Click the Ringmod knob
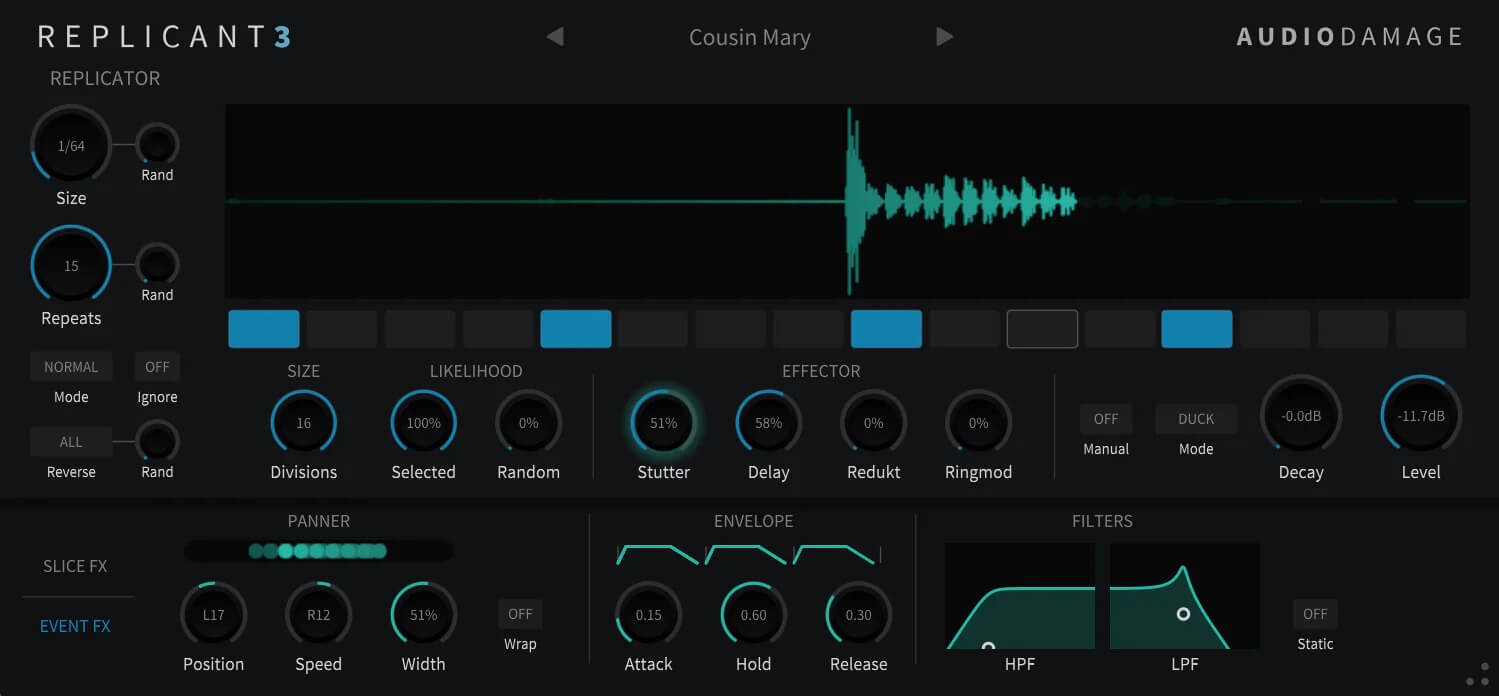The width and height of the screenshot is (1499, 696). (978, 422)
